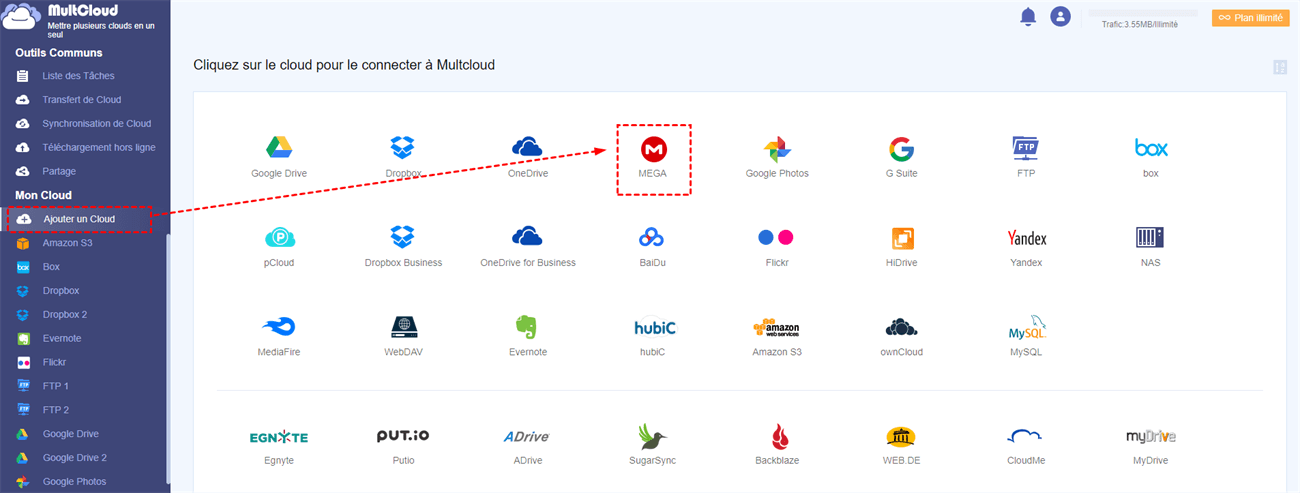Screen dimensions: 1300x493
Task: Click the sidebar vertical scrollbar
Action: (168, 360)
